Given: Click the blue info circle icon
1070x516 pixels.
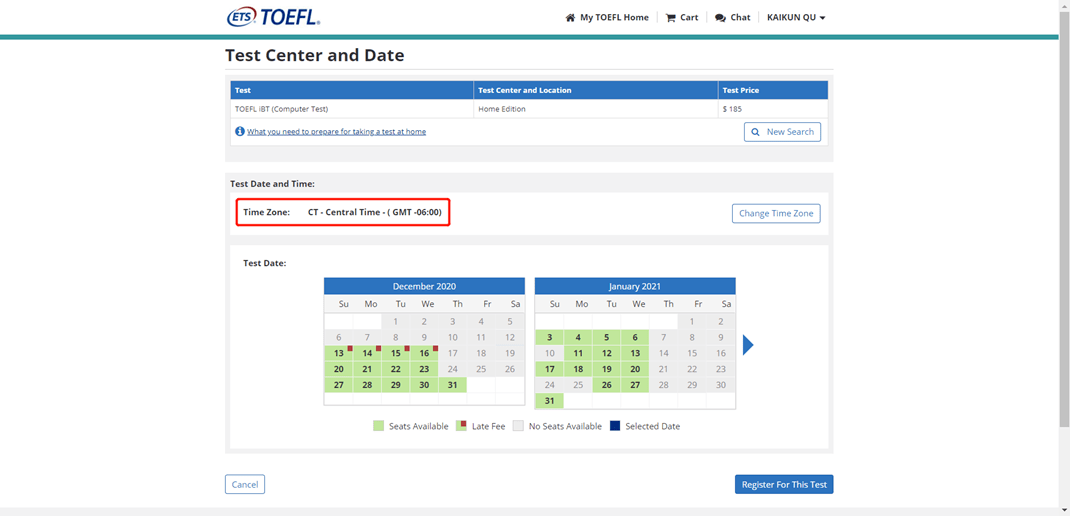Looking at the screenshot, I should click(240, 131).
